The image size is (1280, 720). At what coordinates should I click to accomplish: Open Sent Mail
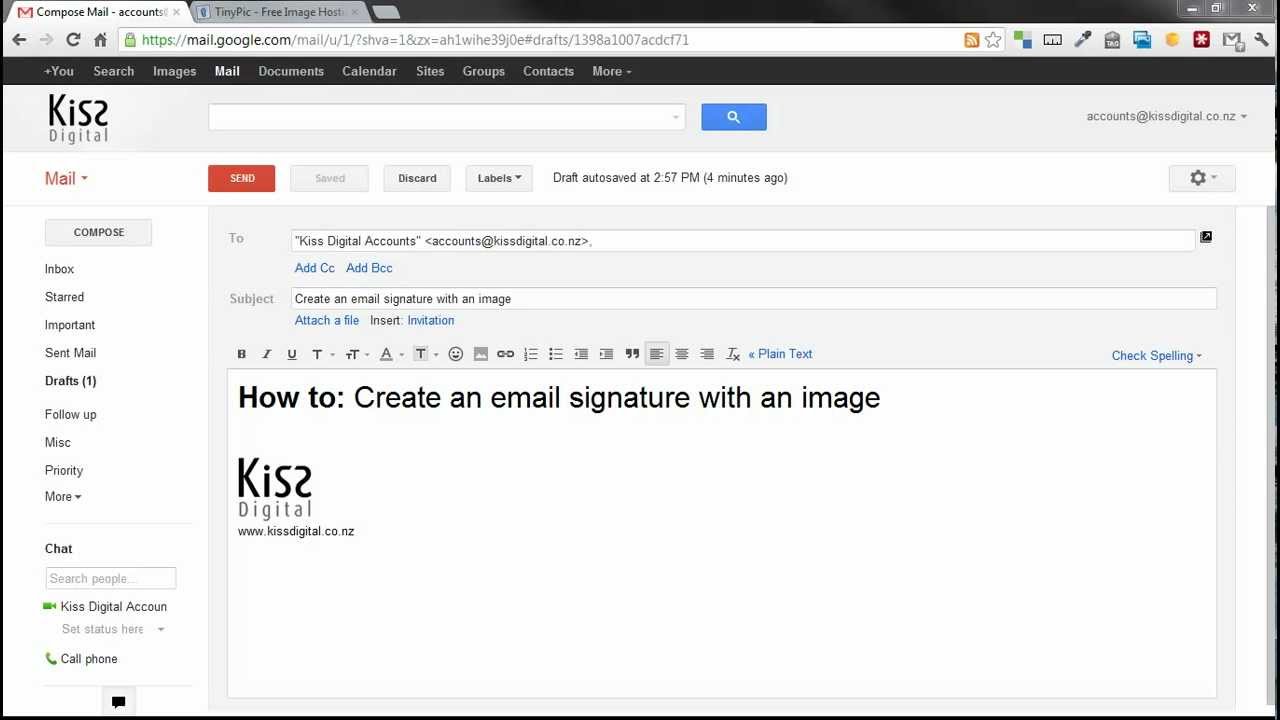pyautogui.click(x=70, y=353)
